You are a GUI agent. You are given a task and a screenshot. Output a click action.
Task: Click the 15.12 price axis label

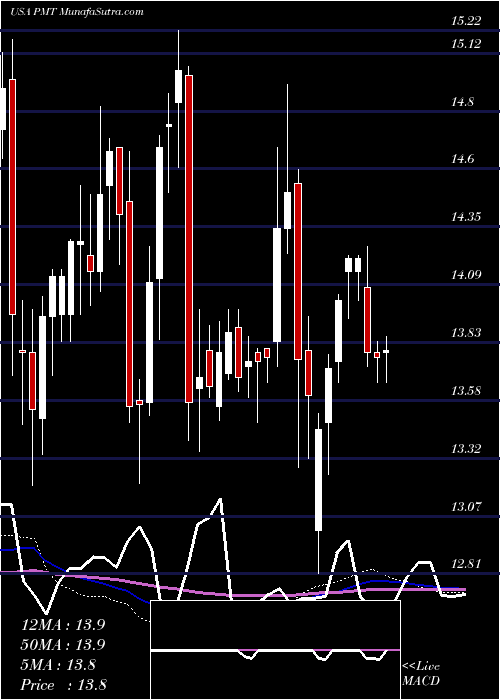(466, 44)
